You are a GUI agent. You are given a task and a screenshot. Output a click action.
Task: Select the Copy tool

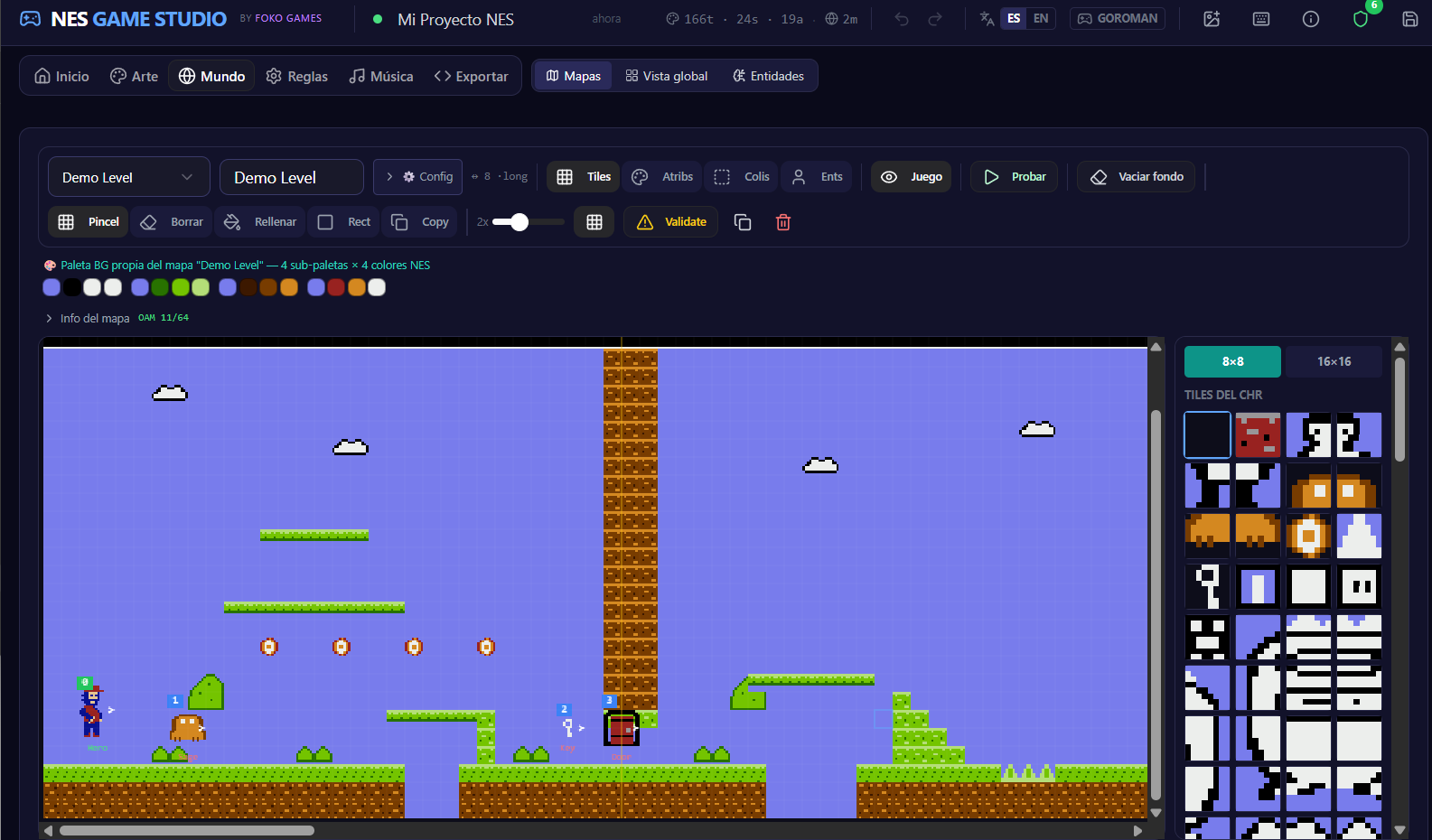click(419, 222)
